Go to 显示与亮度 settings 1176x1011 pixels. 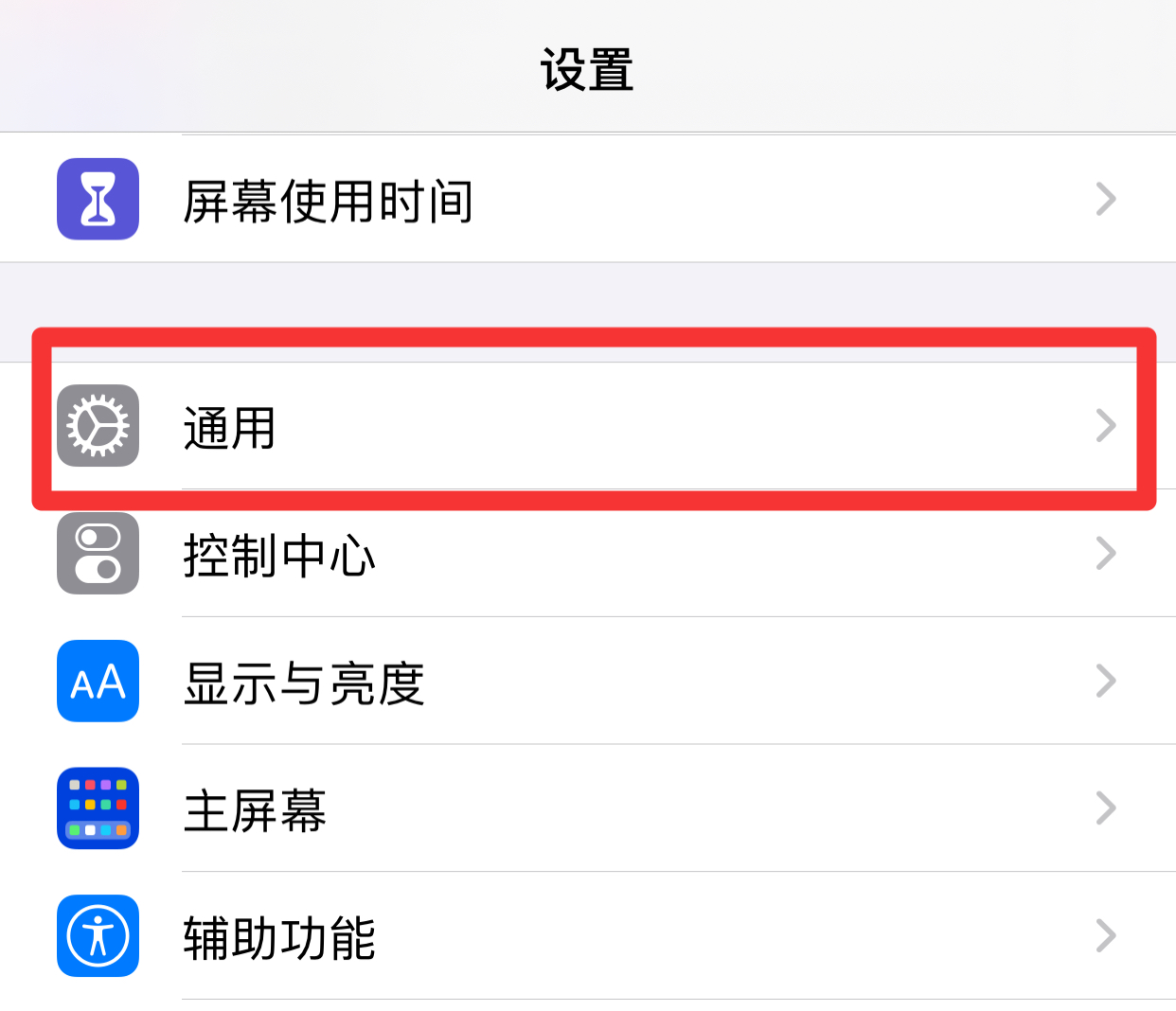(588, 681)
